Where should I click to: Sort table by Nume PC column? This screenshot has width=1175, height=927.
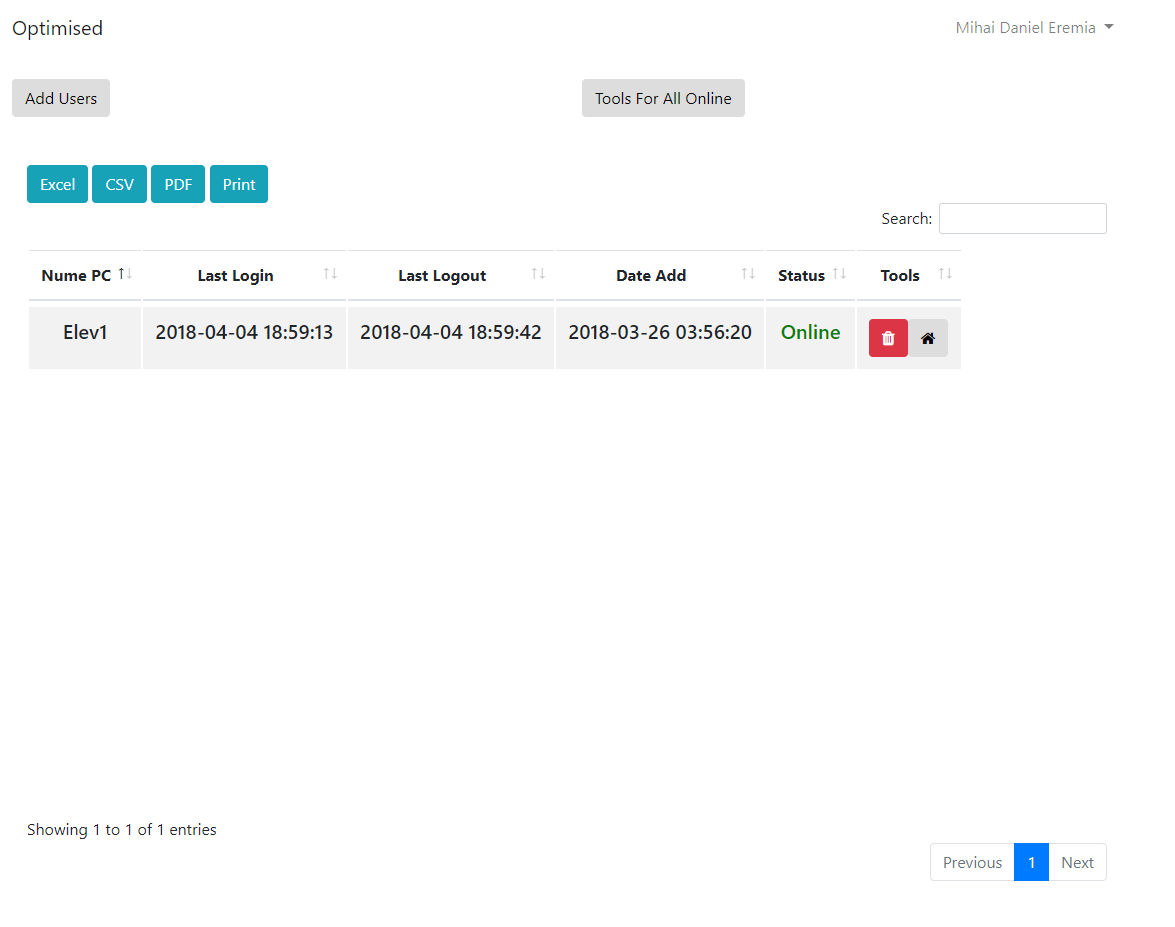[x=85, y=275]
